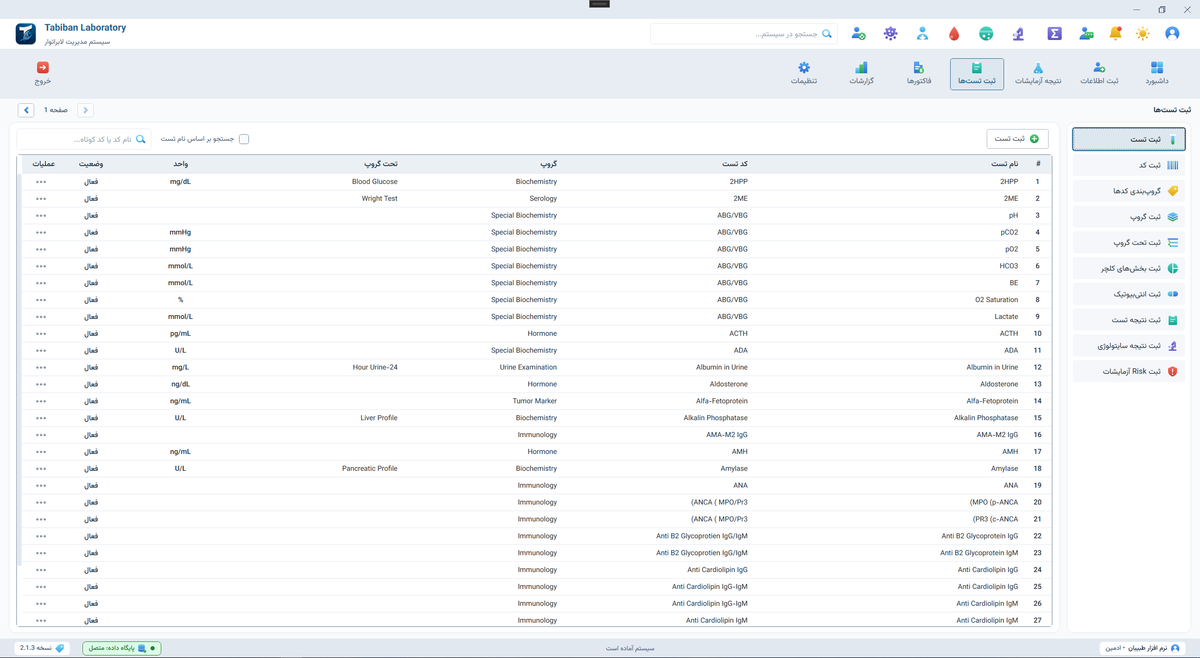Click the red blood drop icon

click(x=954, y=33)
